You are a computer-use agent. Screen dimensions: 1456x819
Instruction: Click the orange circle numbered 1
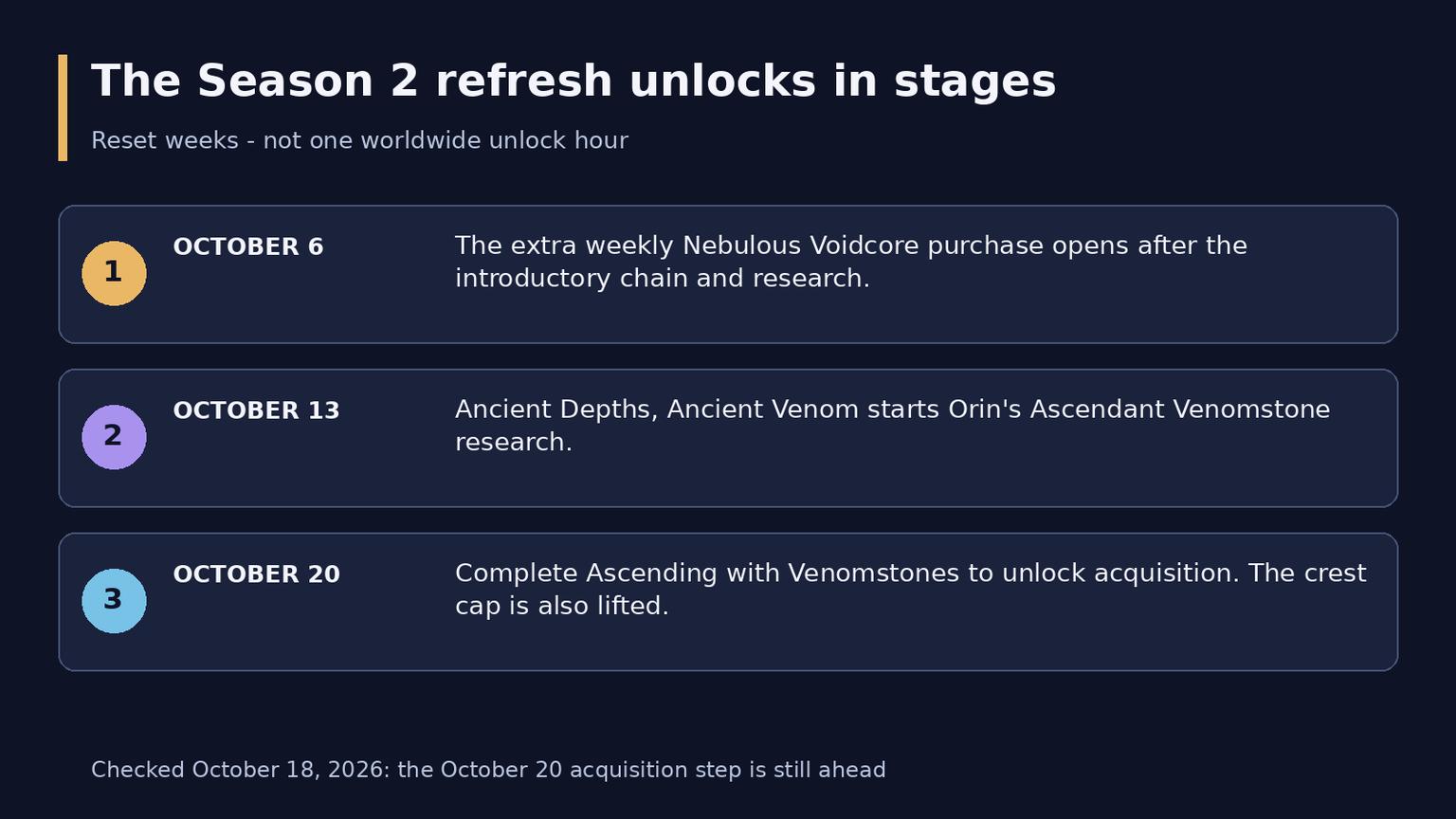click(114, 273)
